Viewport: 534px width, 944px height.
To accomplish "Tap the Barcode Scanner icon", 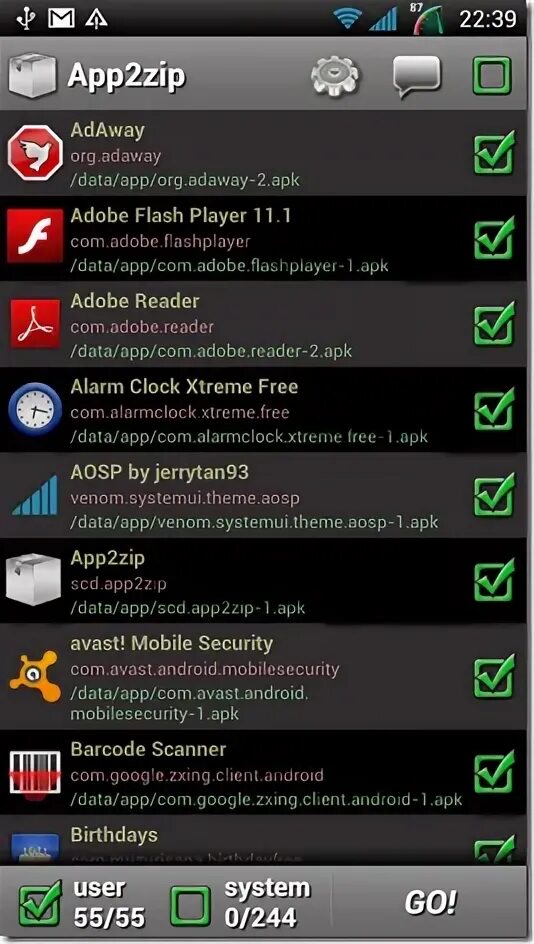I will click(35, 772).
